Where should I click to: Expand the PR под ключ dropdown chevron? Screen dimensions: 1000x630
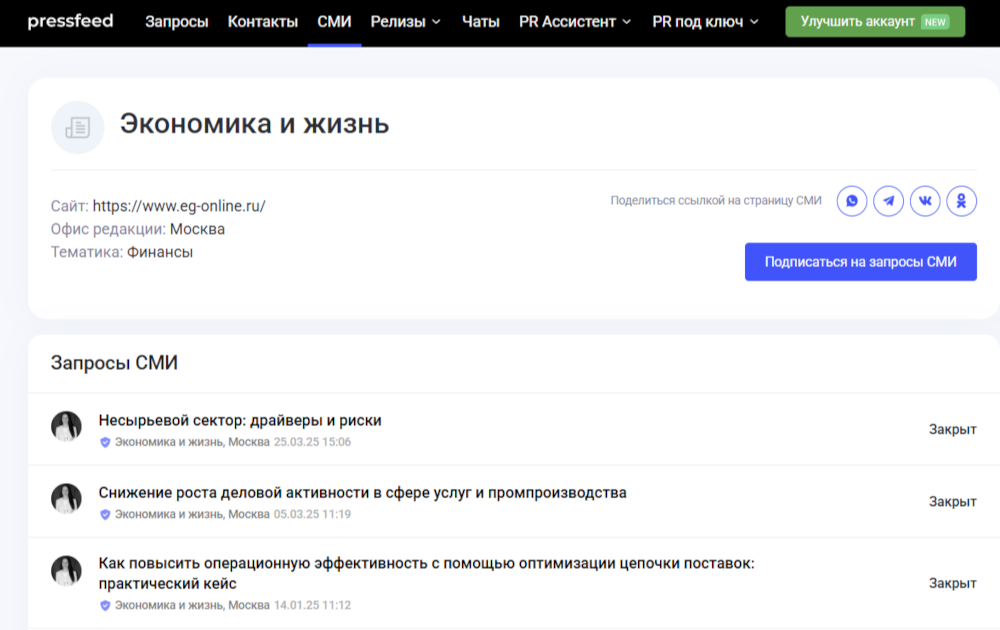tap(754, 22)
